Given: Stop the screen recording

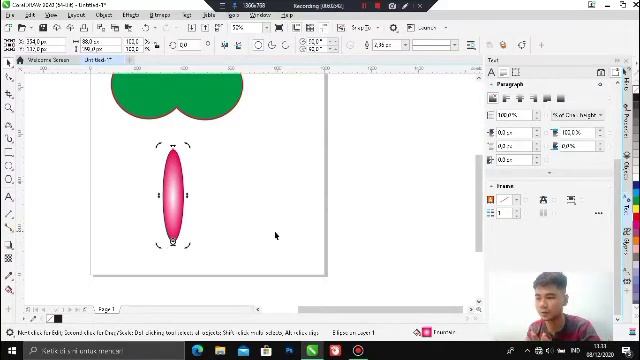Looking at the screenshot, I should tap(378, 6).
